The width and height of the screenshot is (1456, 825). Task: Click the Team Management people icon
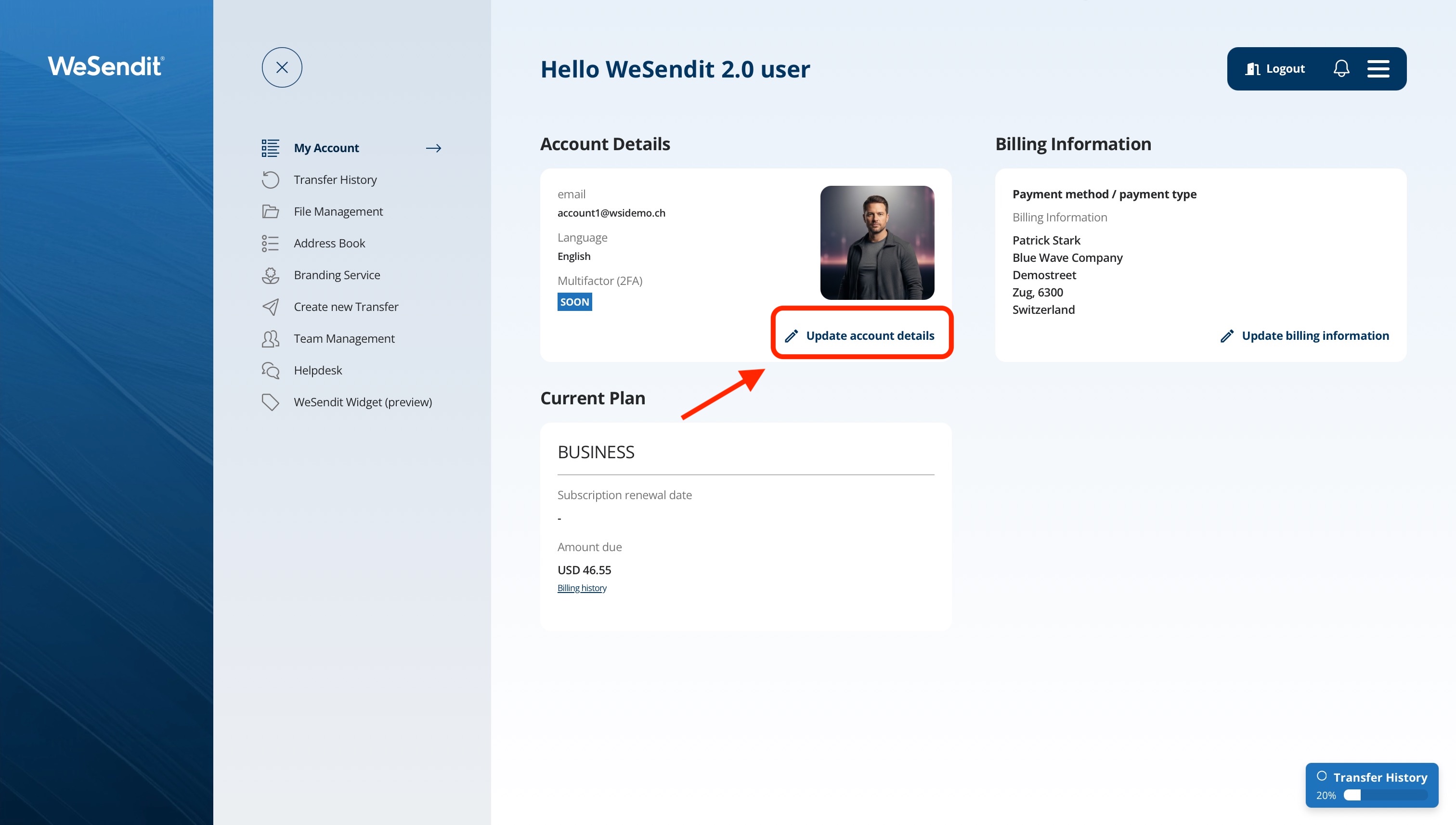[x=270, y=338]
